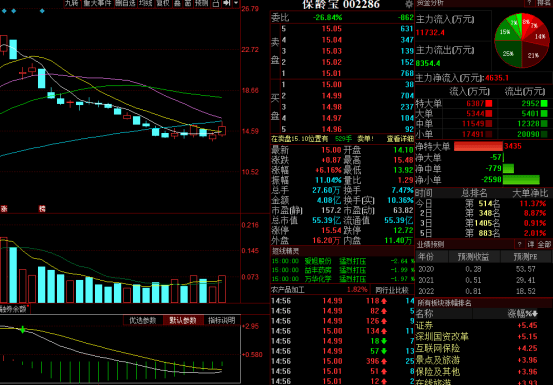
Task: Toggle sort arrow on 涨幅% column header
Action: tap(535, 313)
